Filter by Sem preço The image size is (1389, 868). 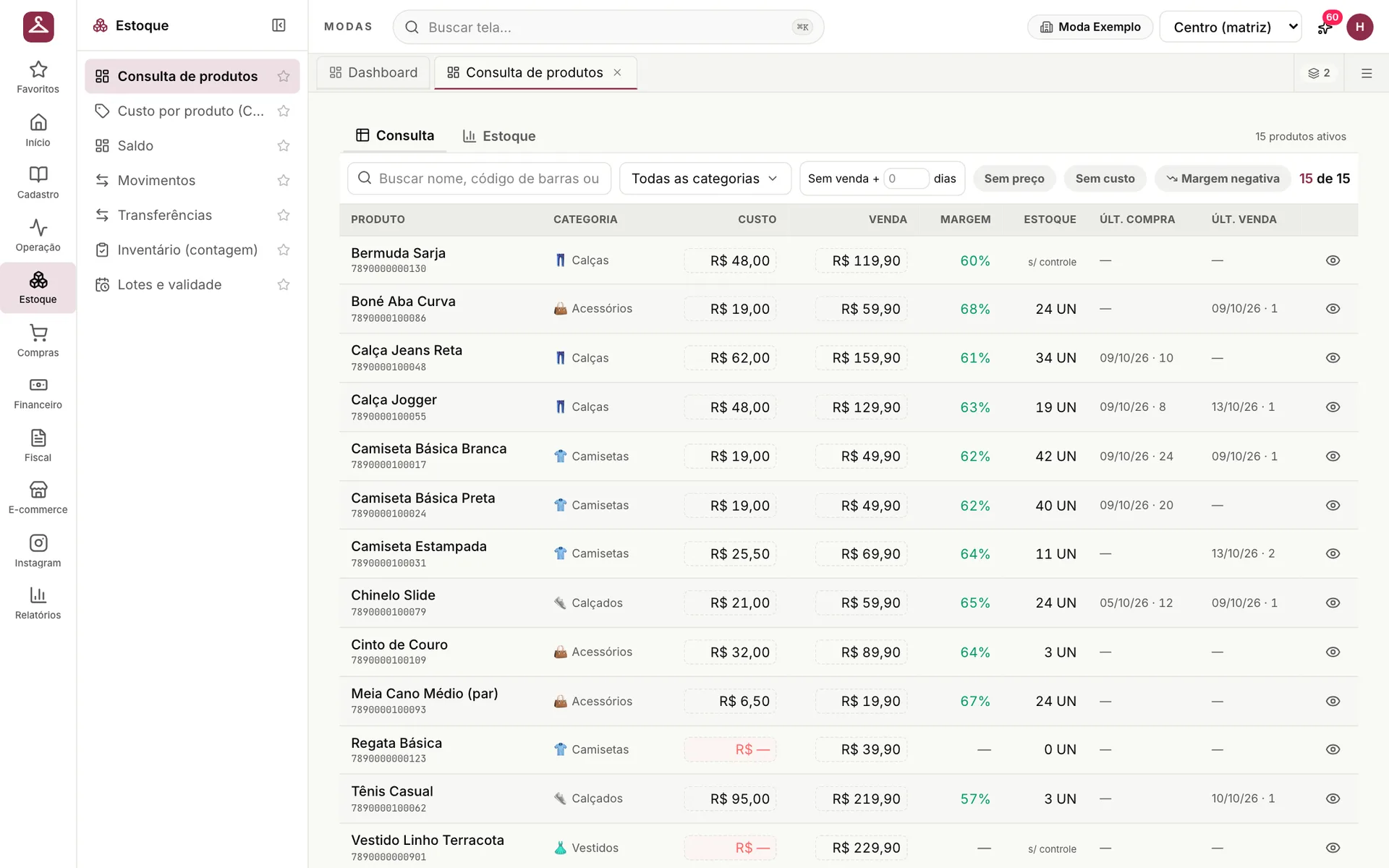pos(1014,179)
